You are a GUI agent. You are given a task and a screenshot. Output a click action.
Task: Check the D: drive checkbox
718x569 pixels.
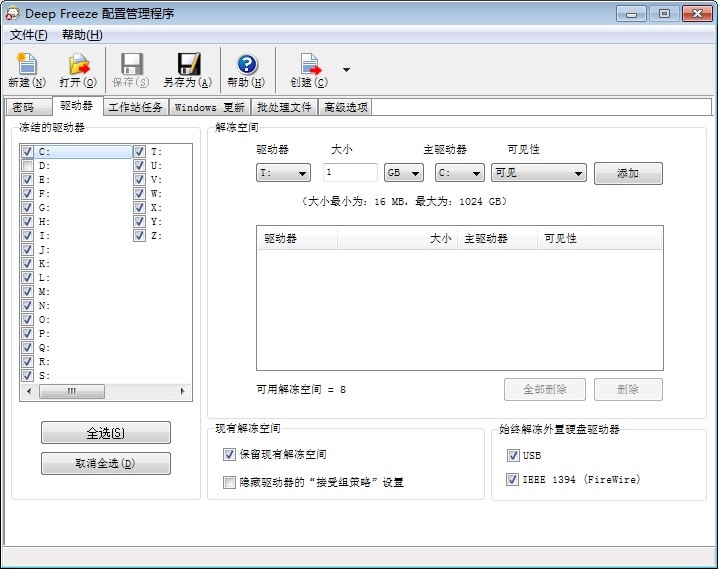[x=28, y=166]
